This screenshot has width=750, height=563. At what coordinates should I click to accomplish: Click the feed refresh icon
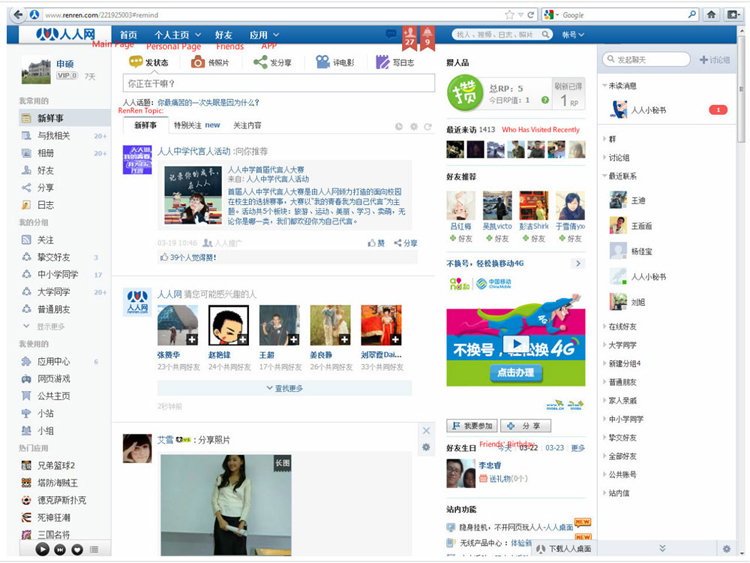428,126
